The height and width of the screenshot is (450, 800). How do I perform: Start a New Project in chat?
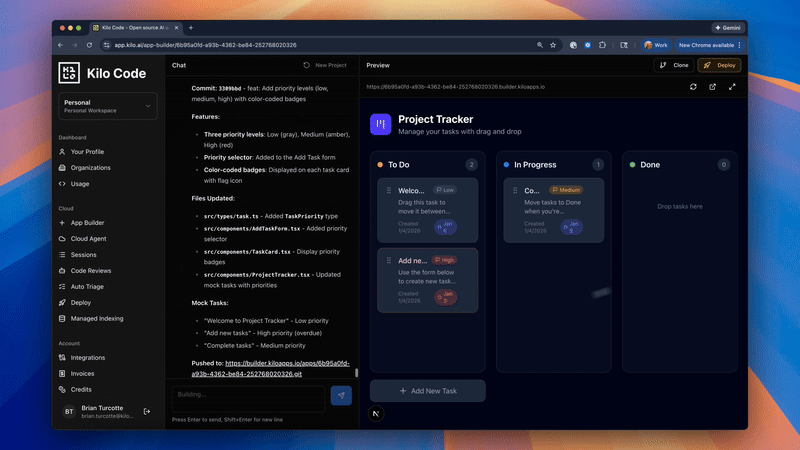pyautogui.click(x=325, y=65)
